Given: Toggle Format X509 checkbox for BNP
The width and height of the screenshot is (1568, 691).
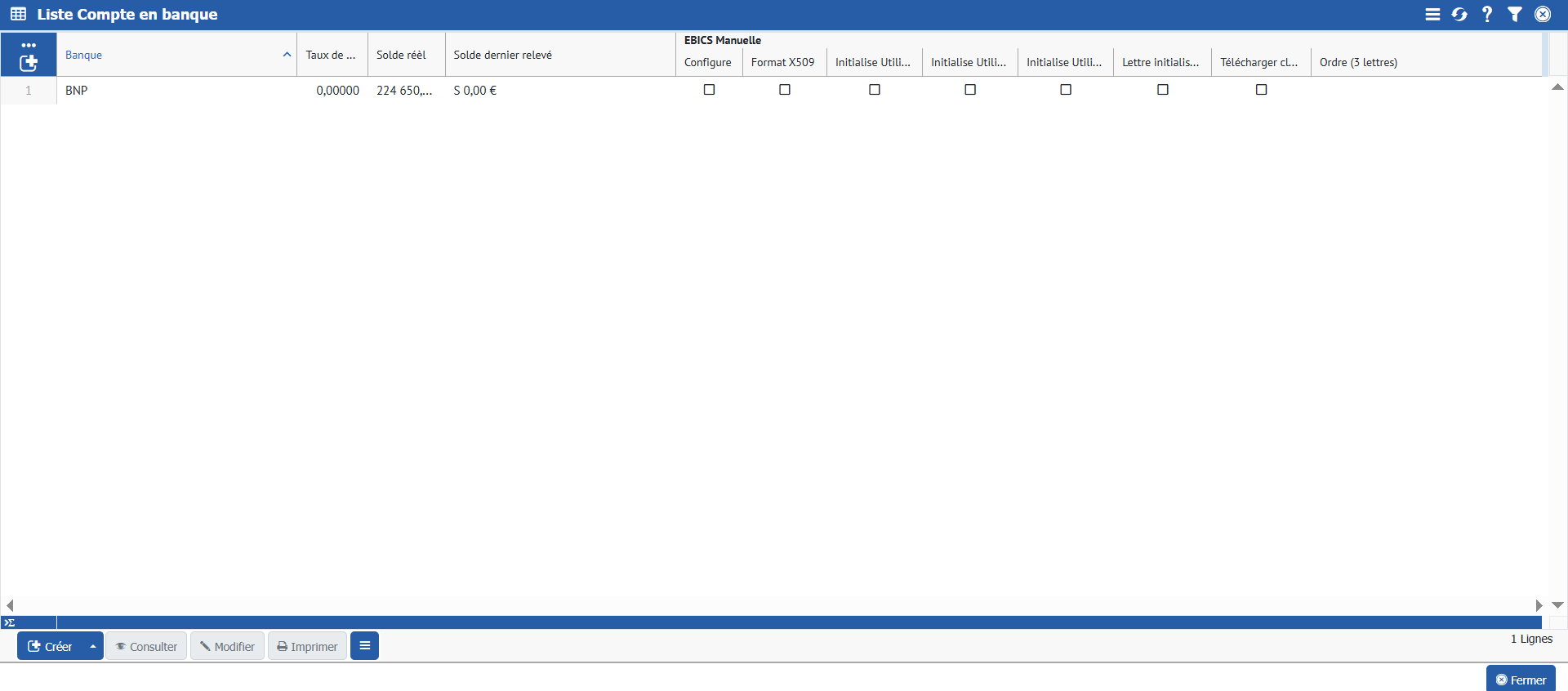Looking at the screenshot, I should [x=784, y=90].
